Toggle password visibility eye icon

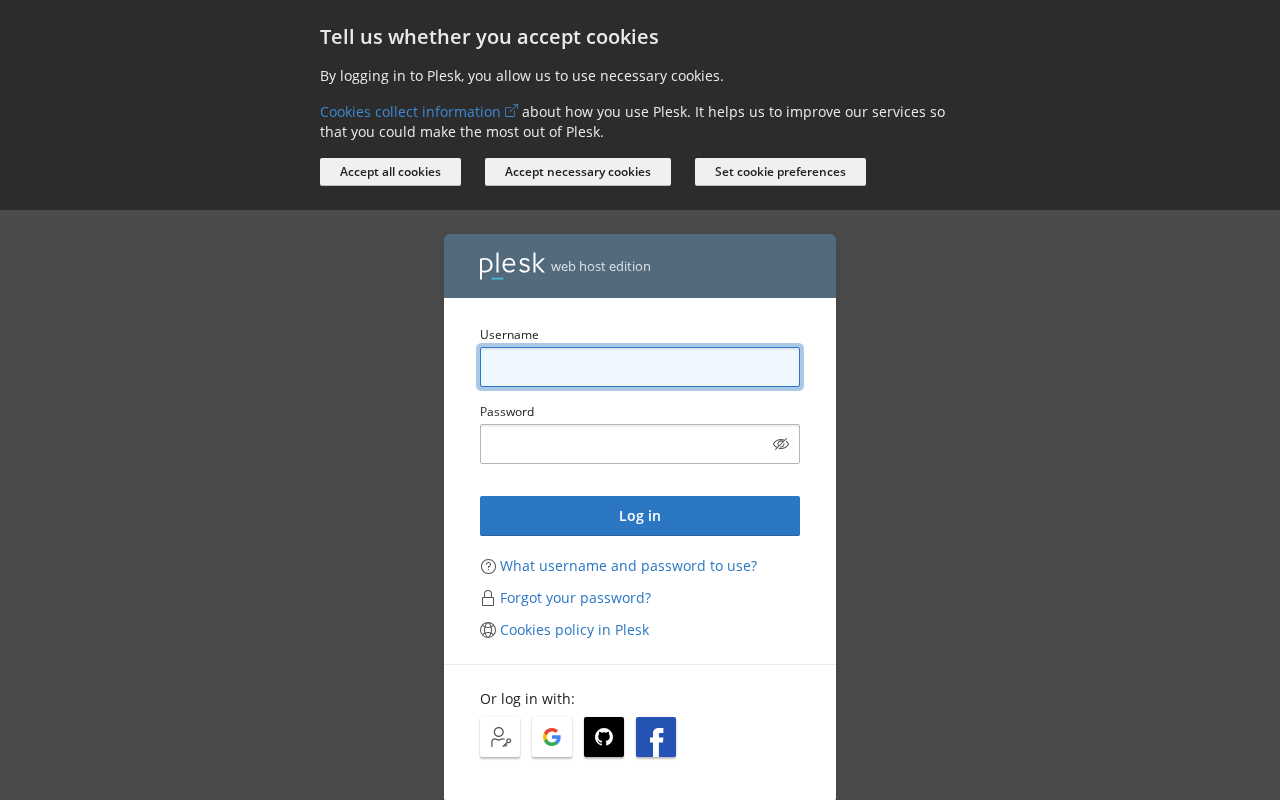781,444
